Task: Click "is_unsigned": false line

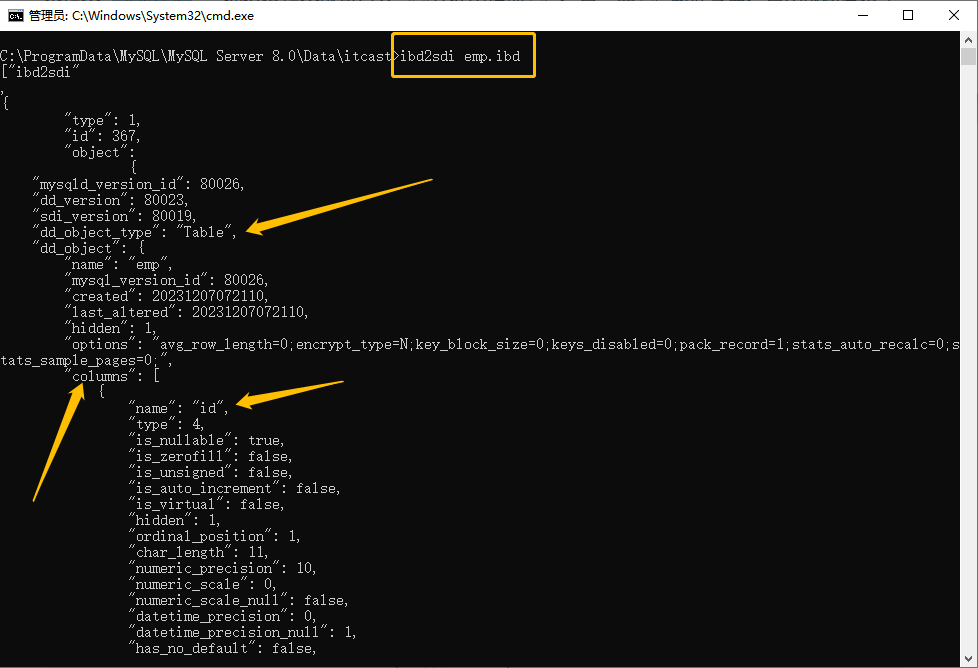Action: [x=210, y=472]
